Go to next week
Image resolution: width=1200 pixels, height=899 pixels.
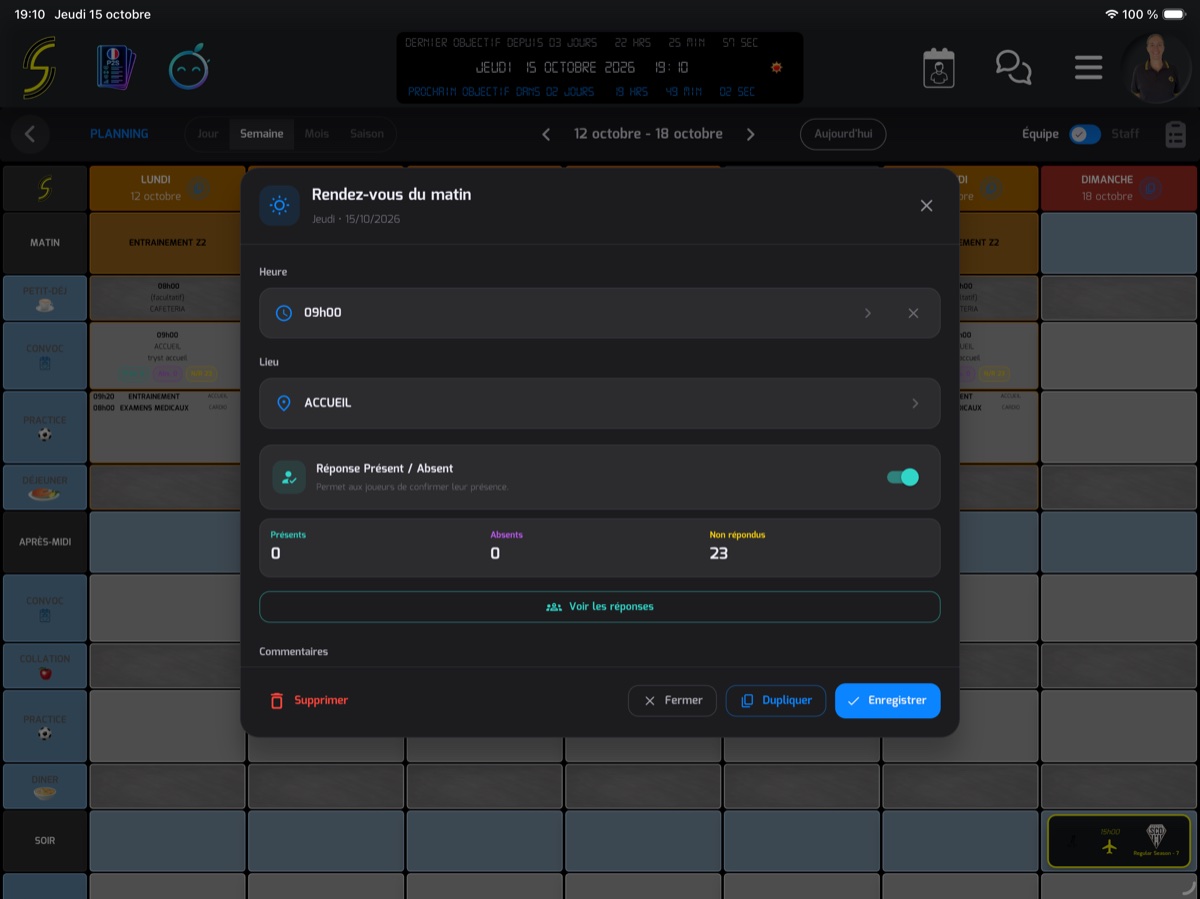coord(751,134)
